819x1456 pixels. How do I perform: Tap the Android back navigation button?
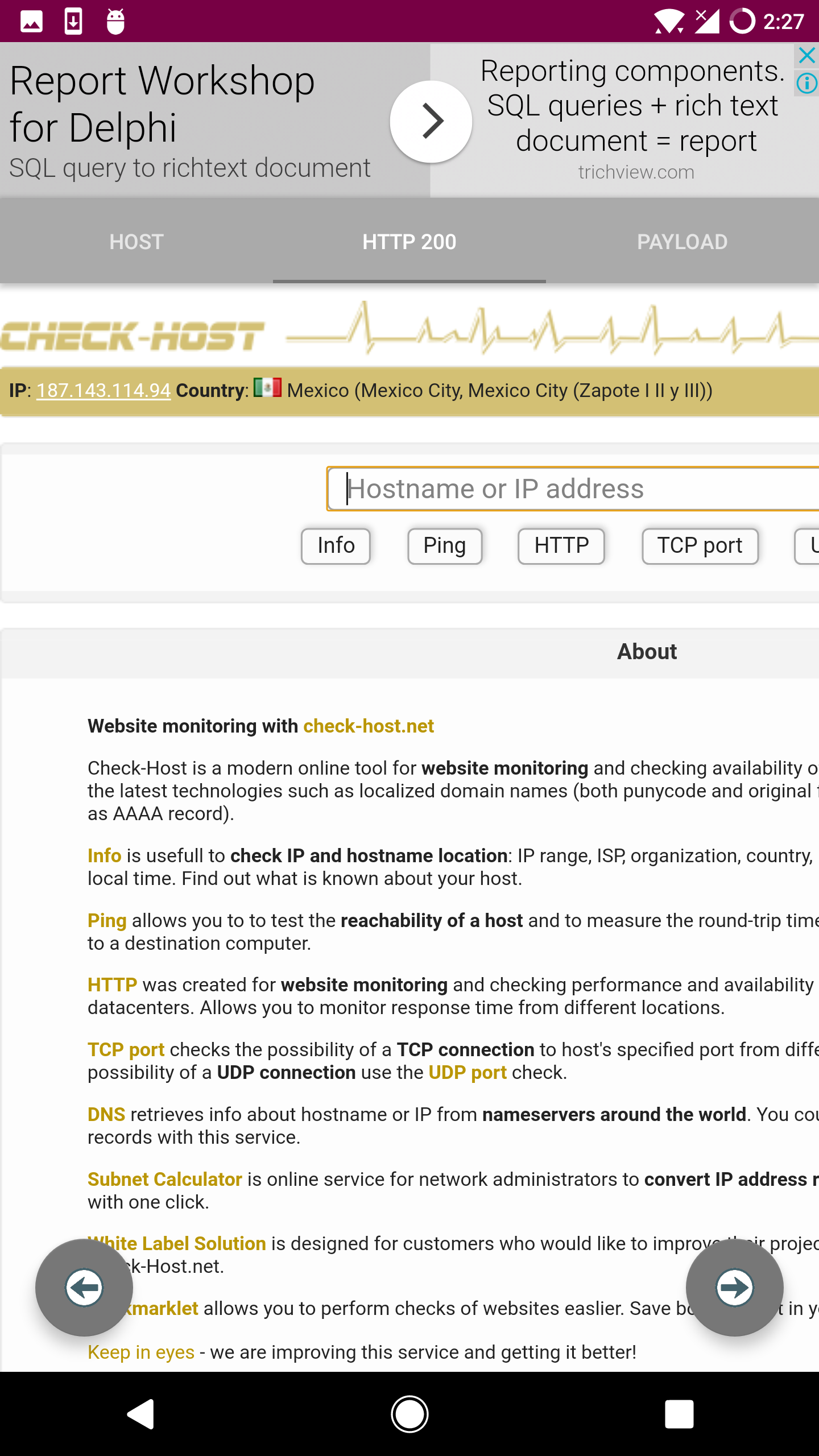point(140,1414)
